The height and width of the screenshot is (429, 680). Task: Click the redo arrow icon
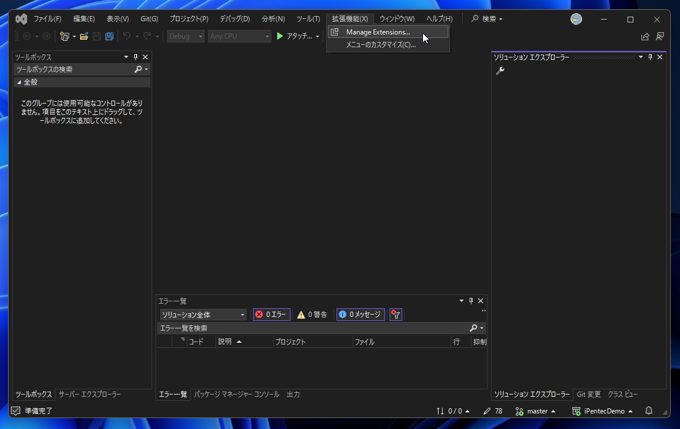[147, 36]
